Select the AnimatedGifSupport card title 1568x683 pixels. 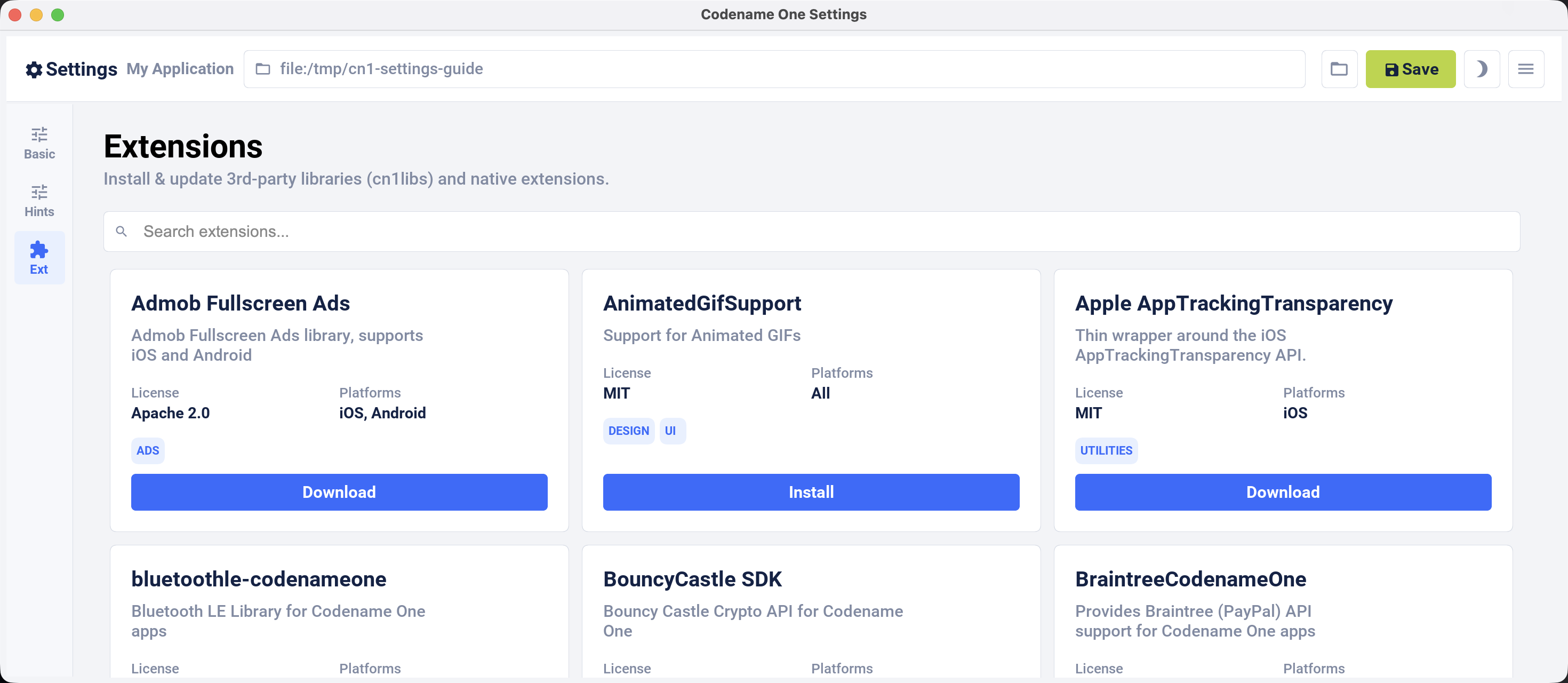pyautogui.click(x=702, y=303)
